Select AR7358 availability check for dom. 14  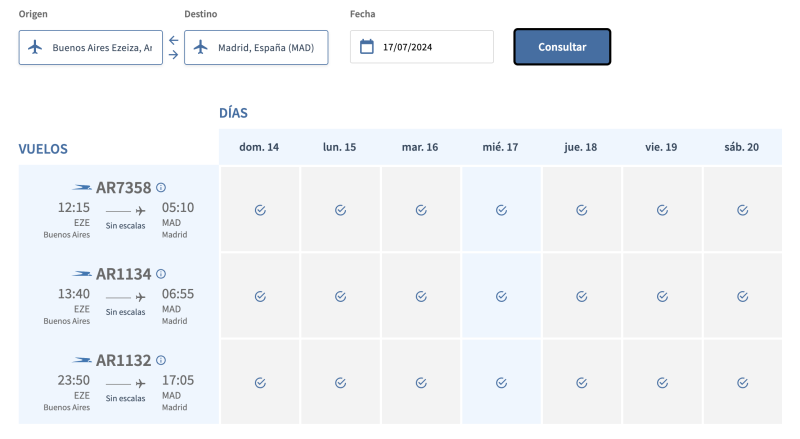pos(259,210)
